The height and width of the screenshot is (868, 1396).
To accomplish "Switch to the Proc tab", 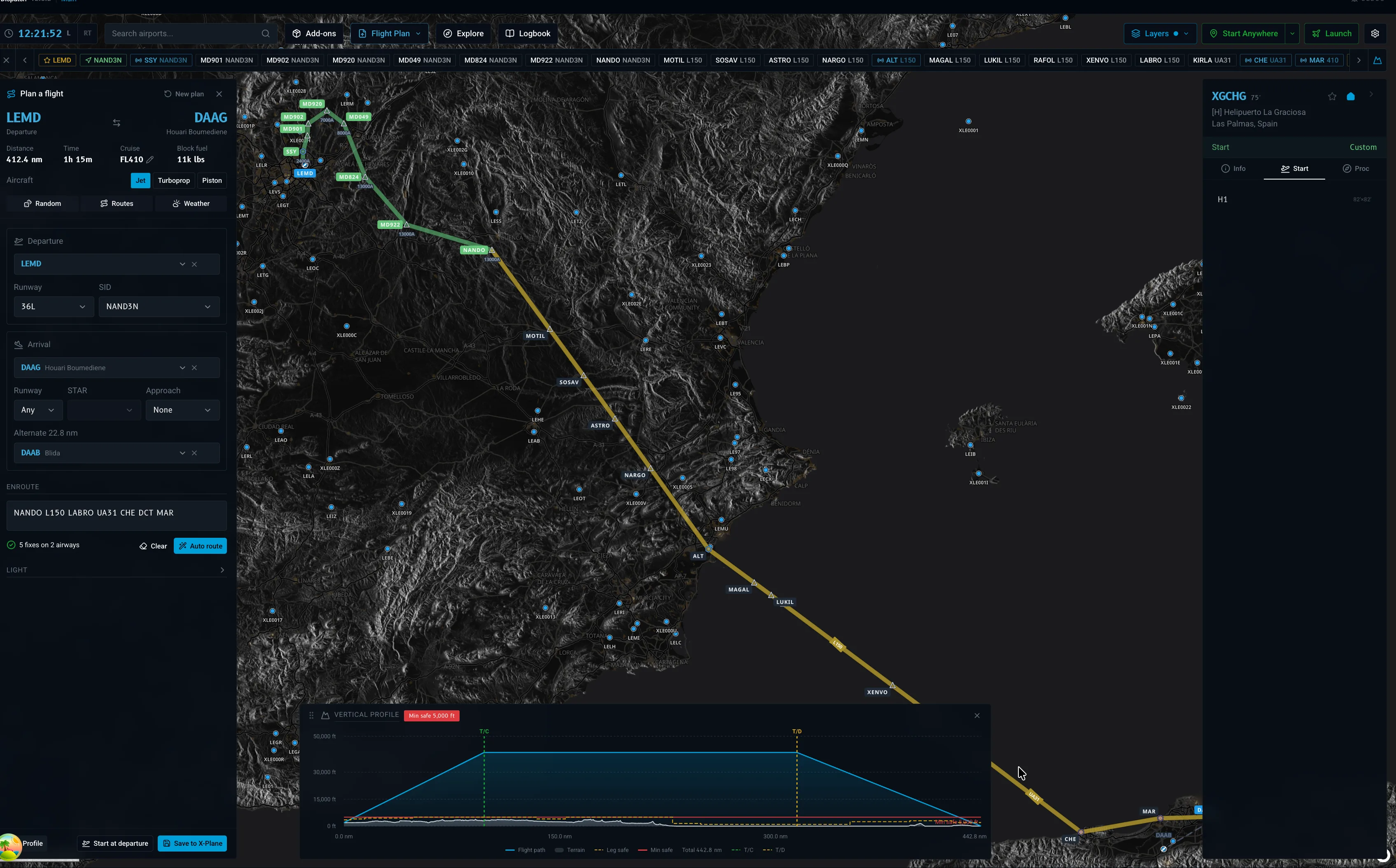I will click(1355, 169).
